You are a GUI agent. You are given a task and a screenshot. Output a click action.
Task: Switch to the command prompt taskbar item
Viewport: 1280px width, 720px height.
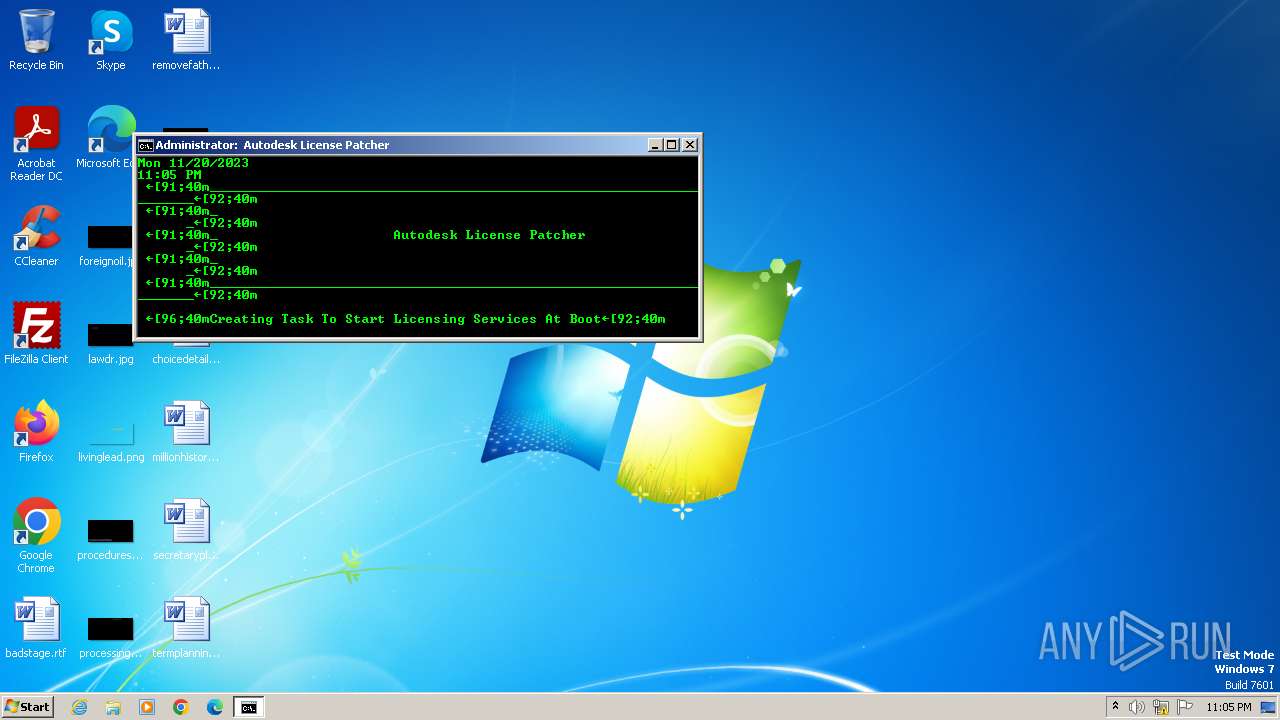tap(249, 707)
